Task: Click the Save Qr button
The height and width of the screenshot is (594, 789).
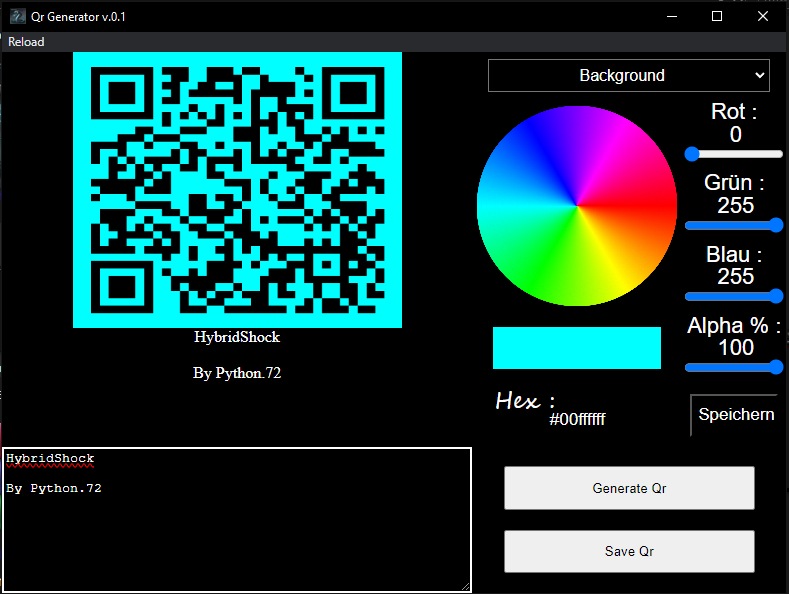Action: click(629, 551)
